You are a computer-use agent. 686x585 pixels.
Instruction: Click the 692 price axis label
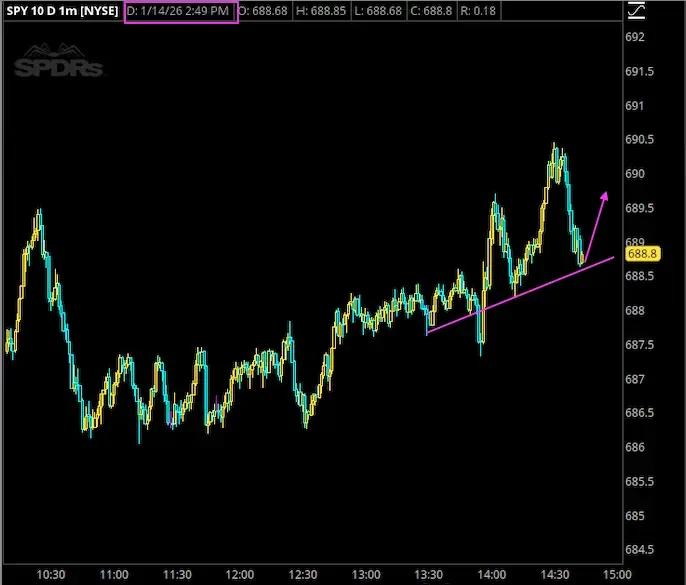point(635,37)
